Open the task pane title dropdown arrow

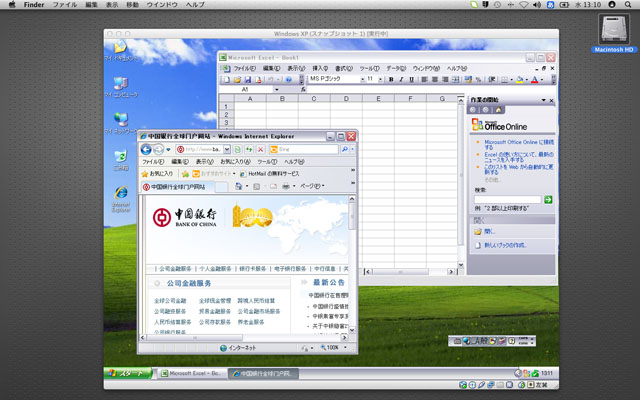click(x=544, y=100)
